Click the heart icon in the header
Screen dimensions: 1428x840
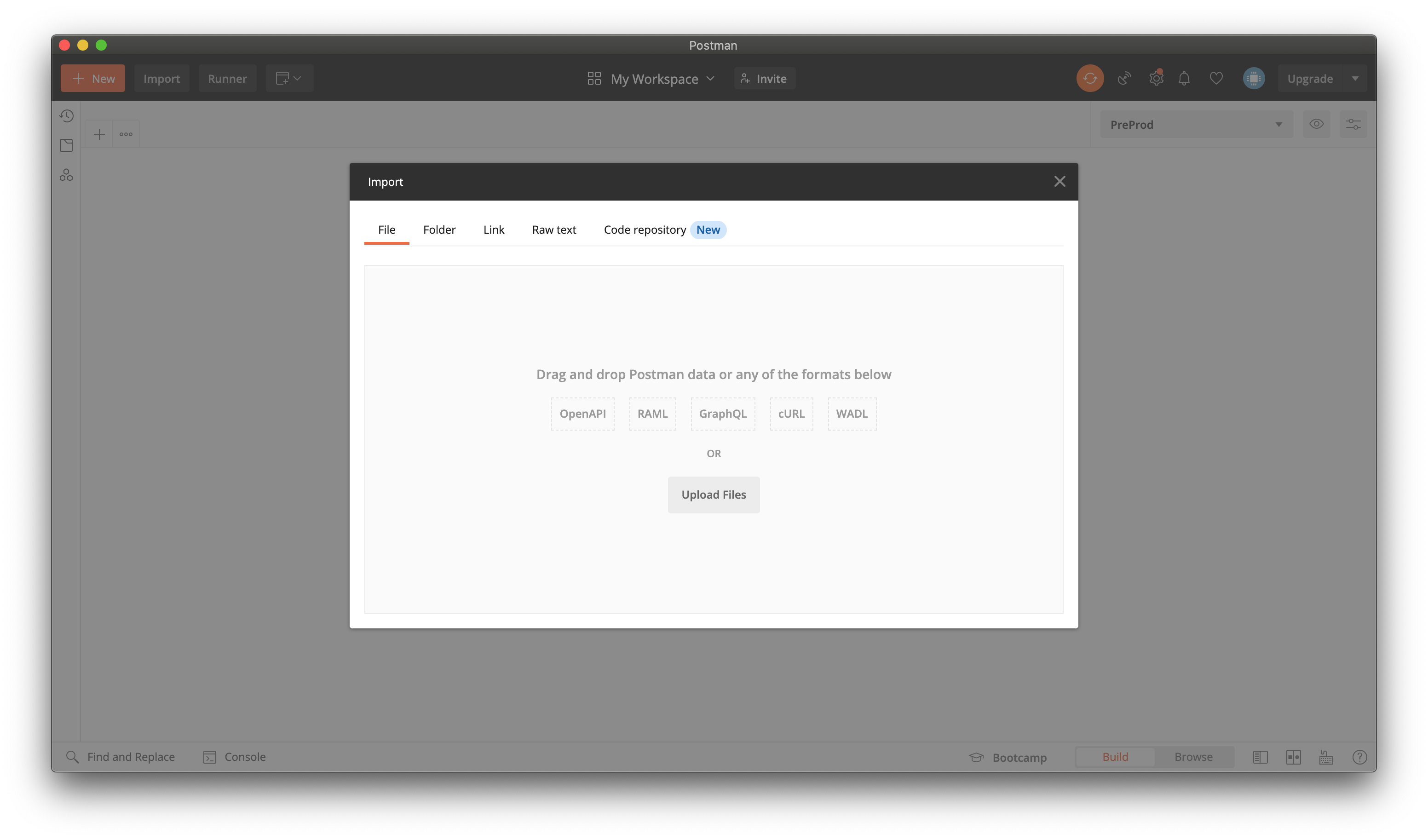click(1216, 79)
